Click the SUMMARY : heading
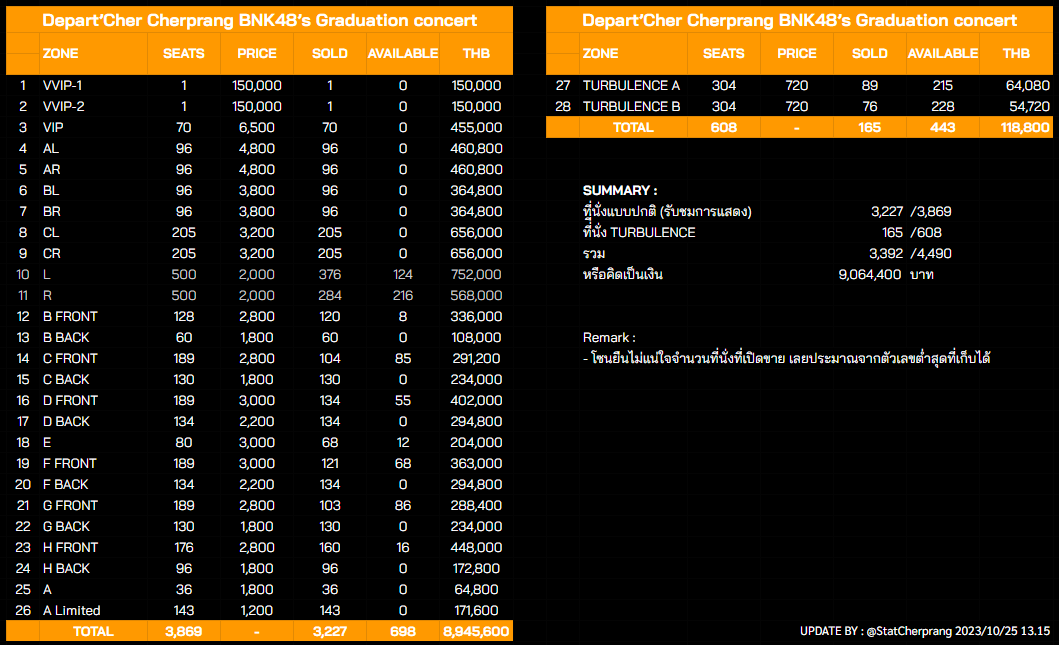This screenshot has width=1059, height=645. pos(620,190)
